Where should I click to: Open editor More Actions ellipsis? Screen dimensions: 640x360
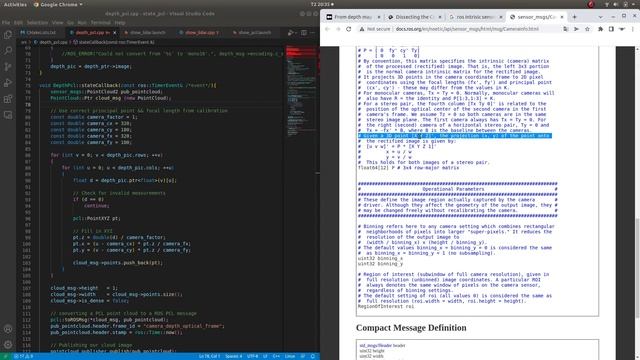[313, 33]
